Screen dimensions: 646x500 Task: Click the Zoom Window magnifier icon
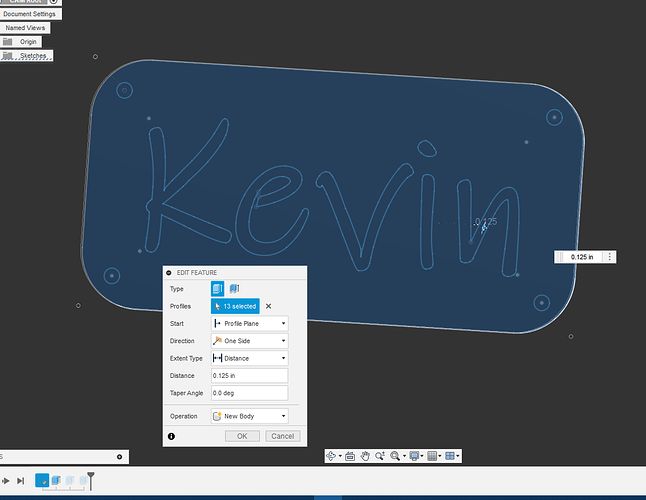click(x=395, y=456)
